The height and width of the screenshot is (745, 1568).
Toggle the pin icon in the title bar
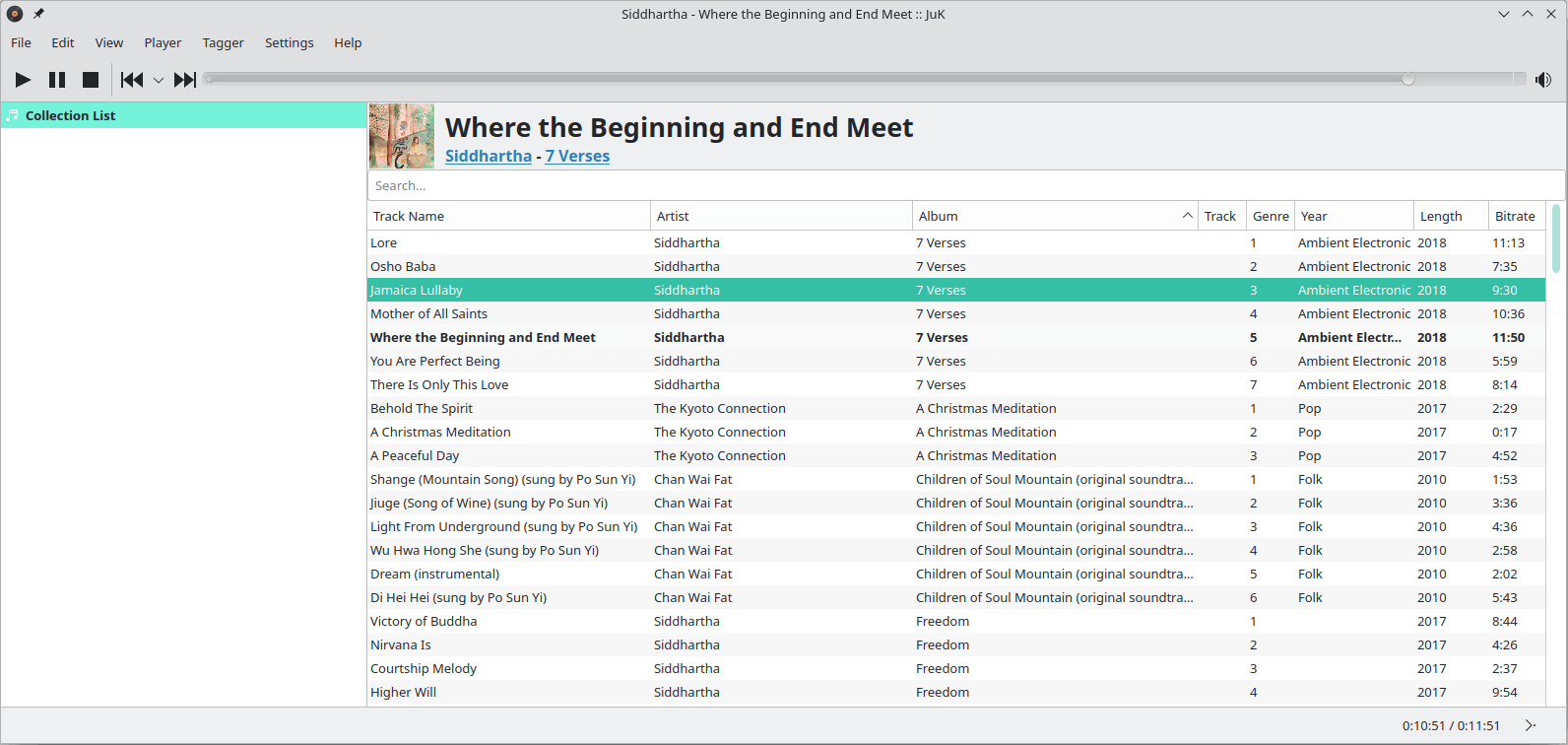[x=38, y=14]
